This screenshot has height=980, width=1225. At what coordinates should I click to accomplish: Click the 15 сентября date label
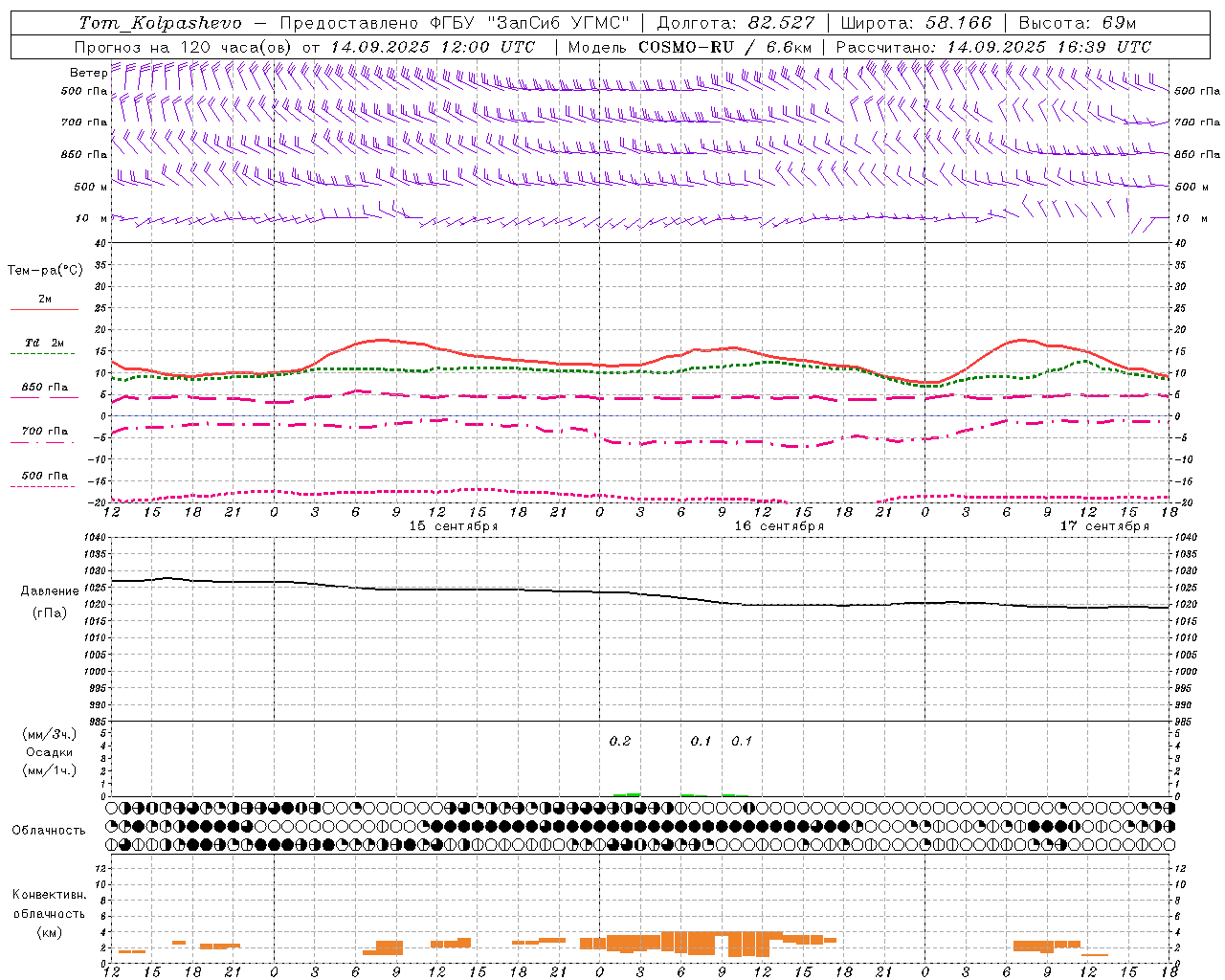point(454,526)
